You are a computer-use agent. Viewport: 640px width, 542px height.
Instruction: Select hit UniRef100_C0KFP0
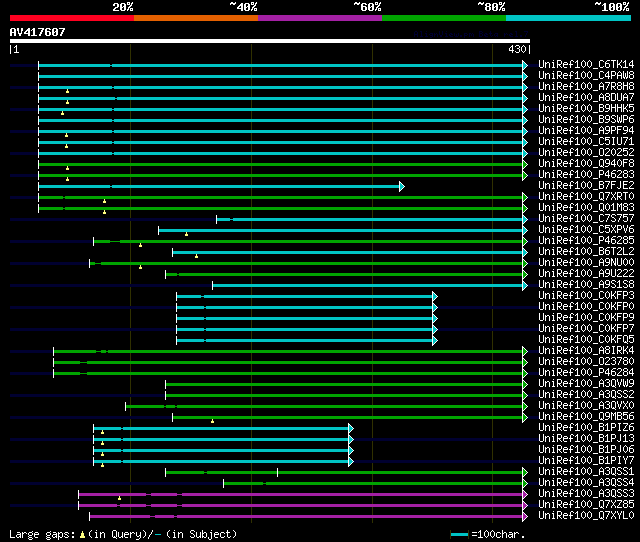coord(586,307)
